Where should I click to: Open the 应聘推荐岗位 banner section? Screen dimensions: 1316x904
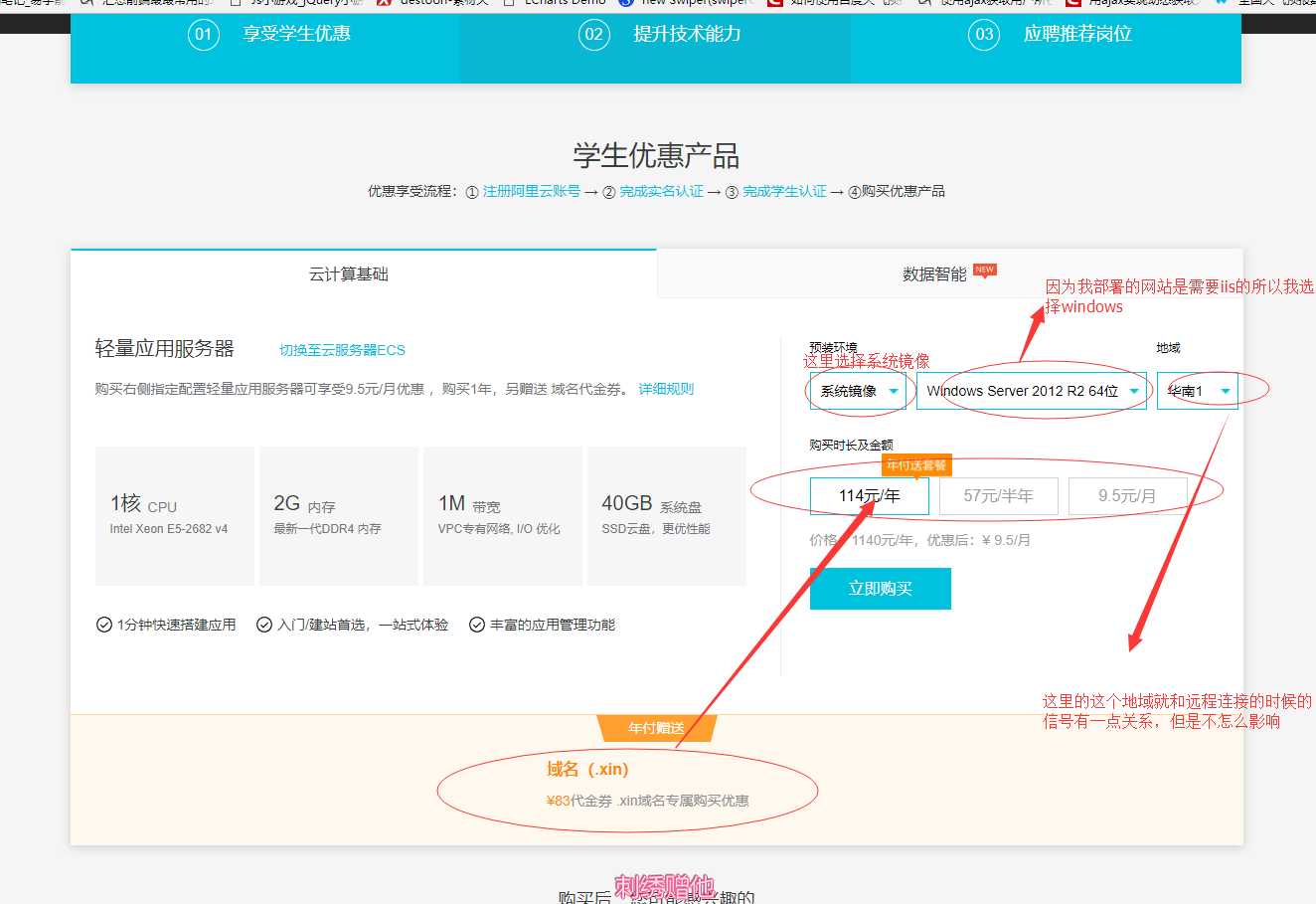pyautogui.click(x=1046, y=48)
